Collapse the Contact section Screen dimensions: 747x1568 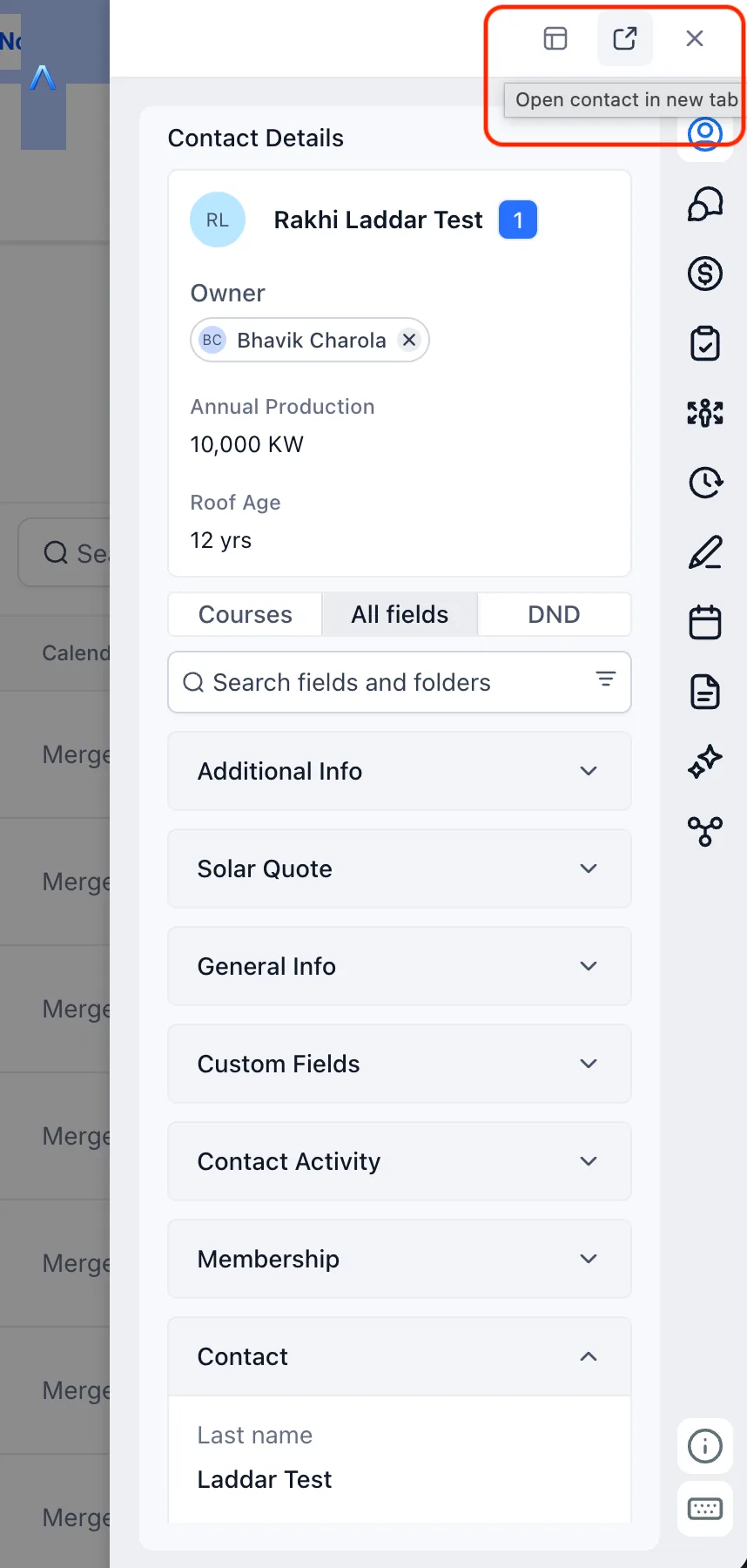coord(400,1356)
